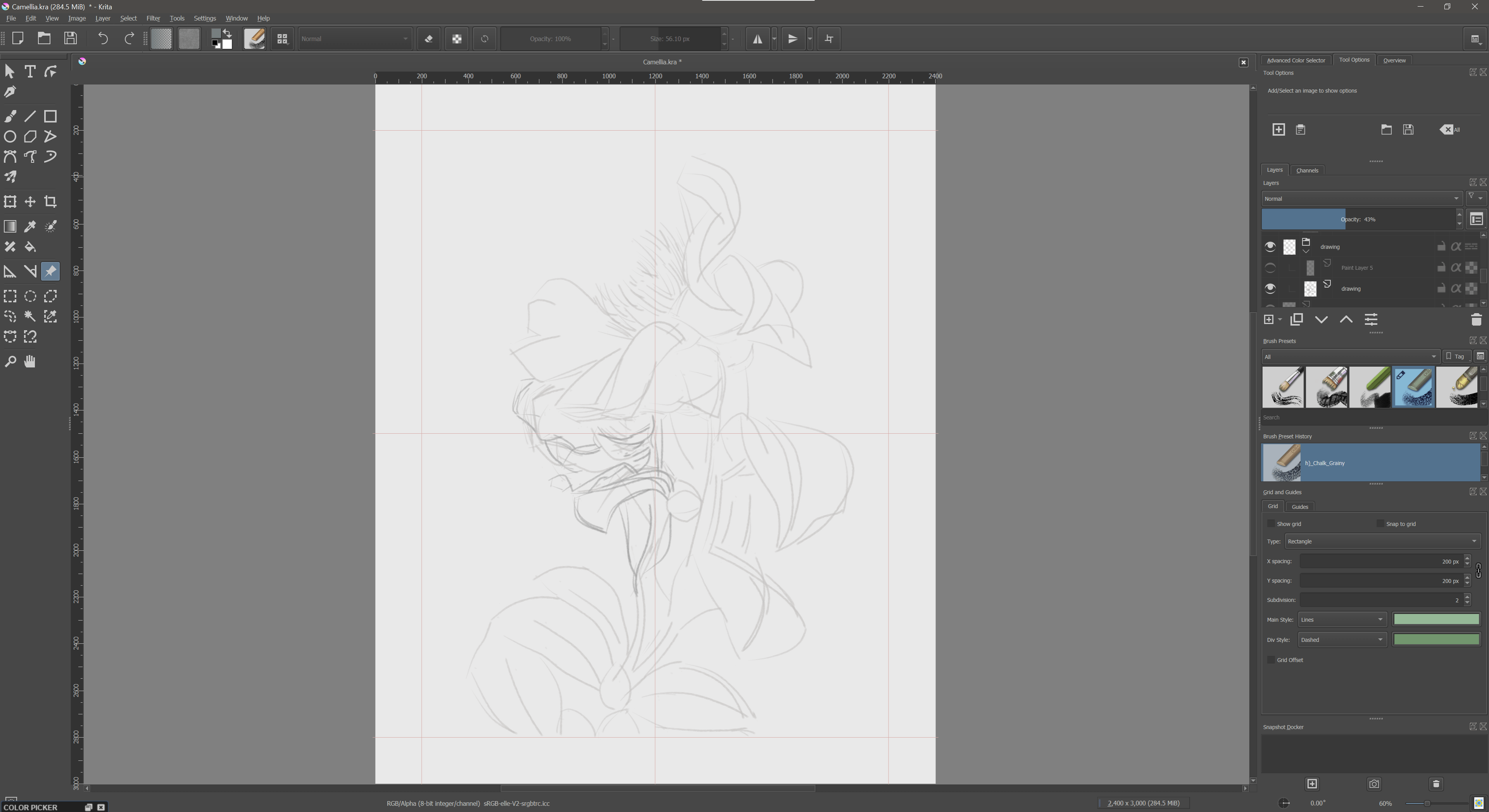Activate the Pan tool
Image resolution: width=1489 pixels, height=812 pixels.
click(29, 361)
